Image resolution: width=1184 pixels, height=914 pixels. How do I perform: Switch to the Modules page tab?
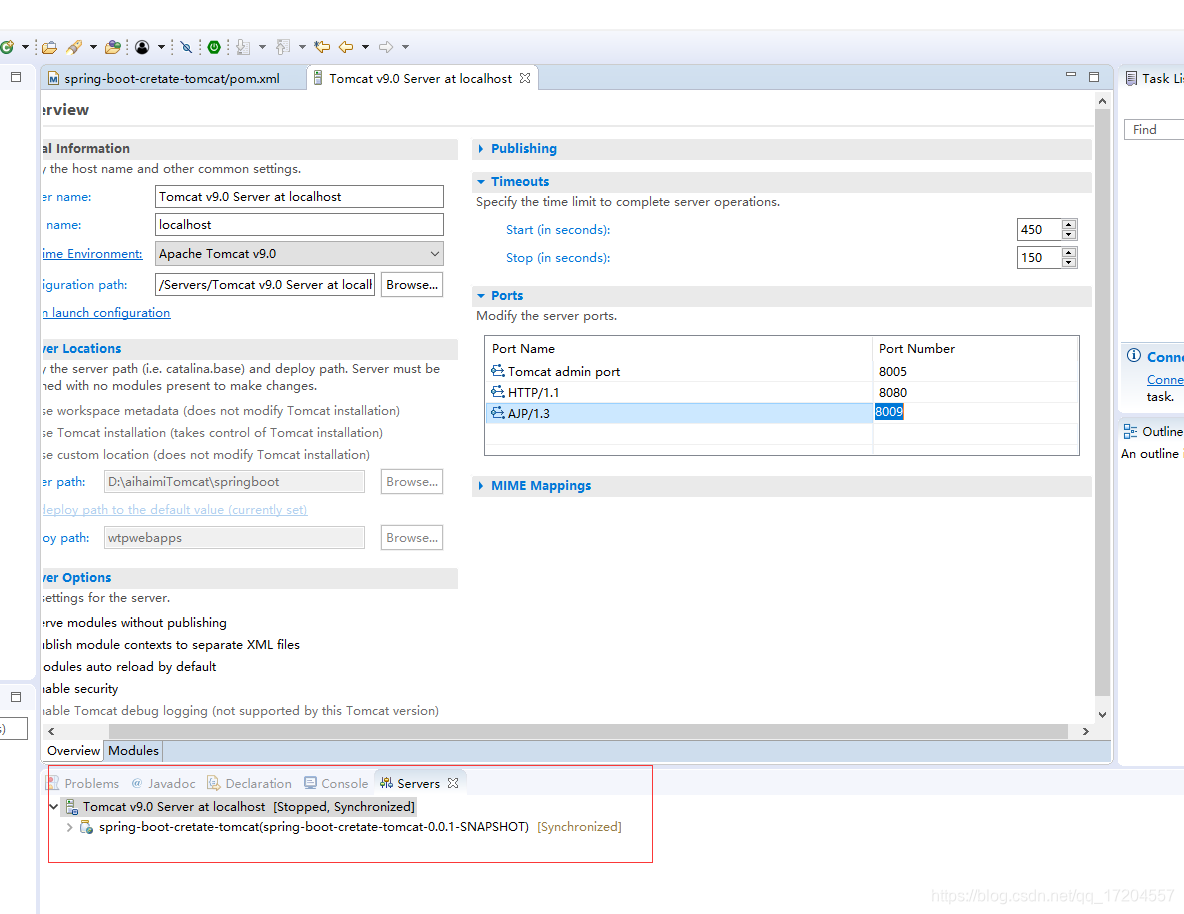point(133,751)
